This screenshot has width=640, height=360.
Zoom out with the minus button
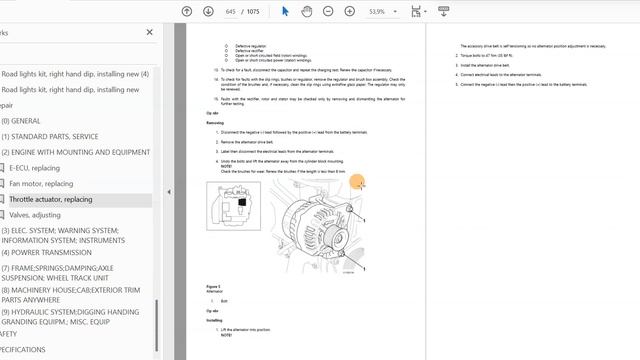pyautogui.click(x=328, y=11)
